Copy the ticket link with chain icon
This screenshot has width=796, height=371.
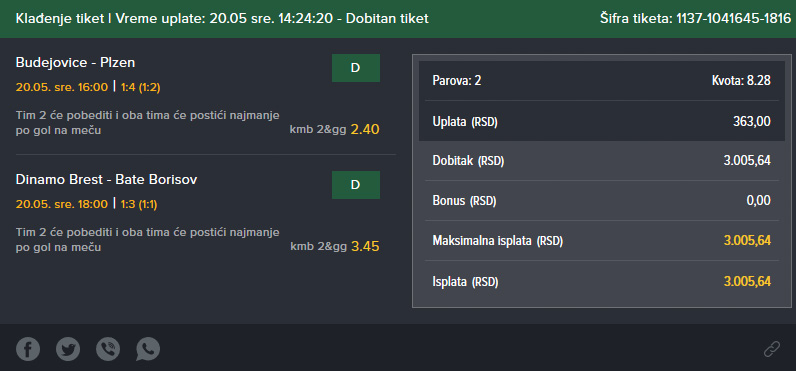[x=772, y=349]
